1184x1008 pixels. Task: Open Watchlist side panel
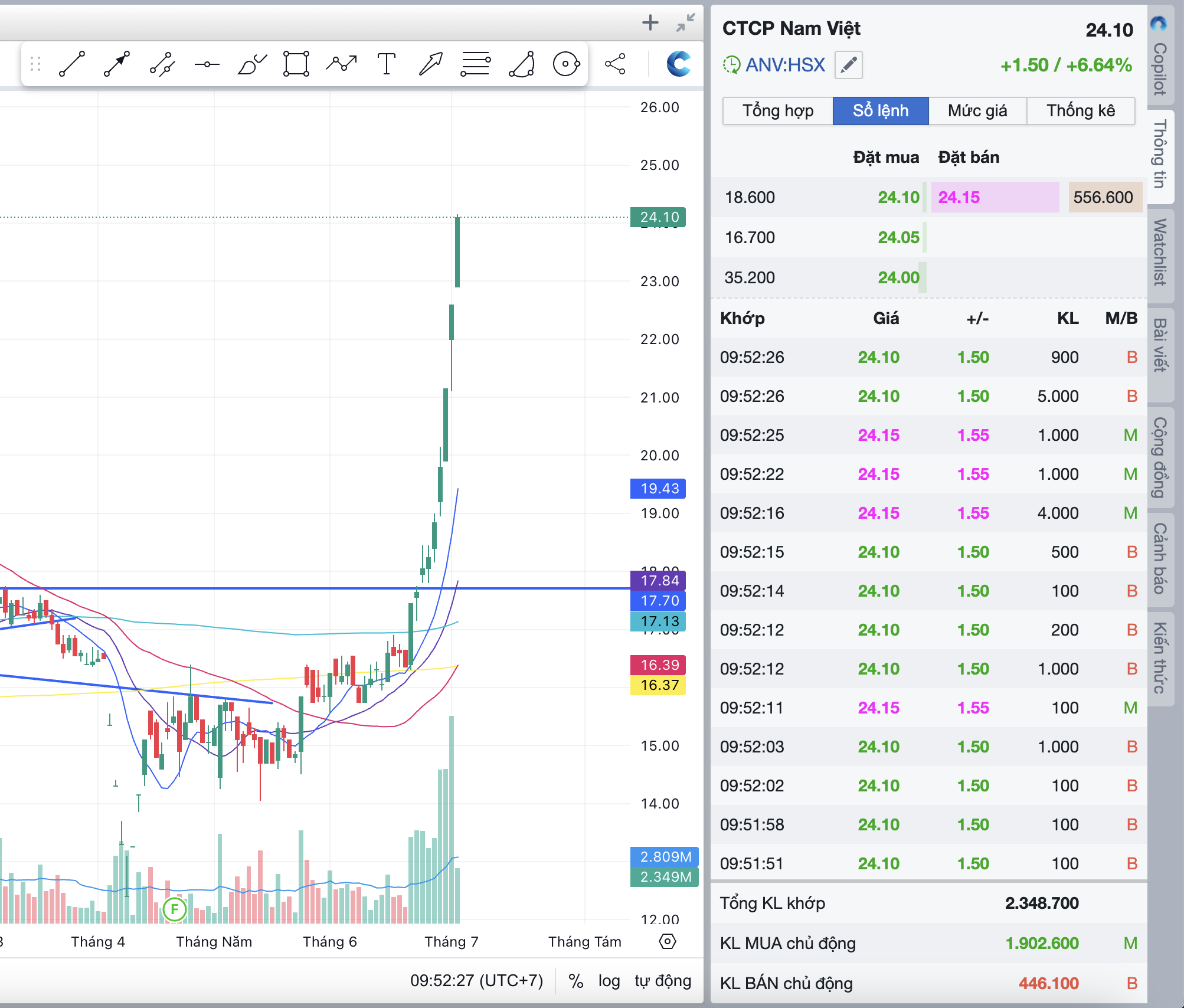(x=1160, y=252)
